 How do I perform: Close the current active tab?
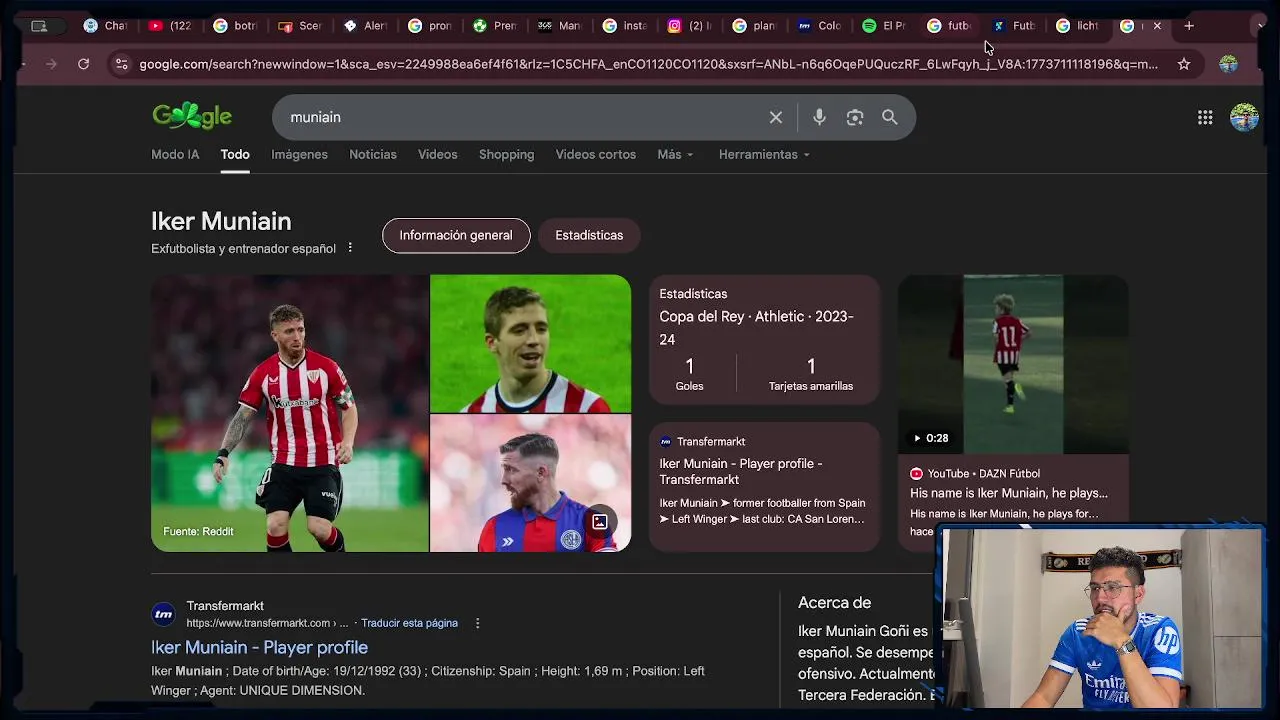[1157, 26]
